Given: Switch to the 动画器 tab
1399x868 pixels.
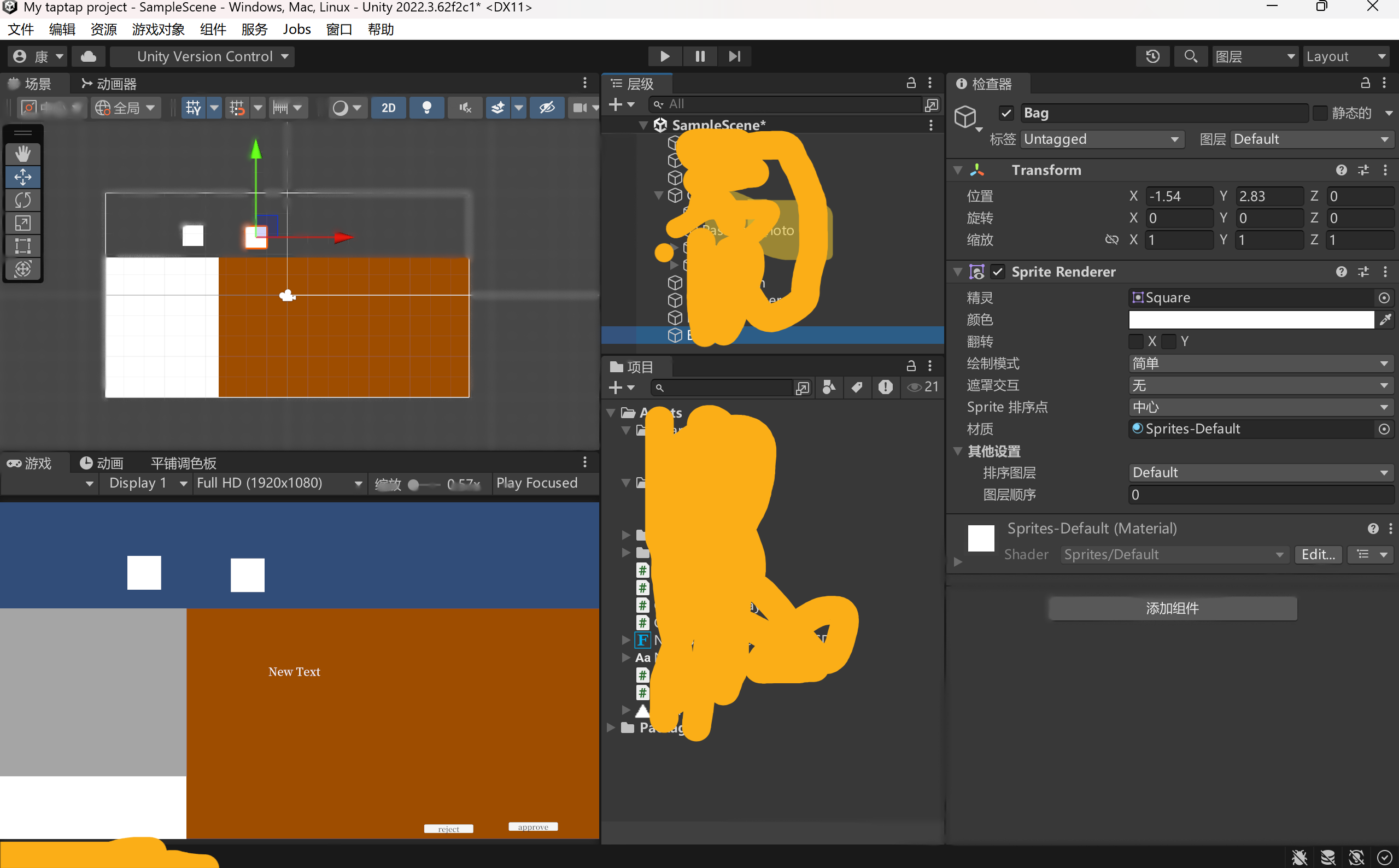Looking at the screenshot, I should pyautogui.click(x=109, y=84).
